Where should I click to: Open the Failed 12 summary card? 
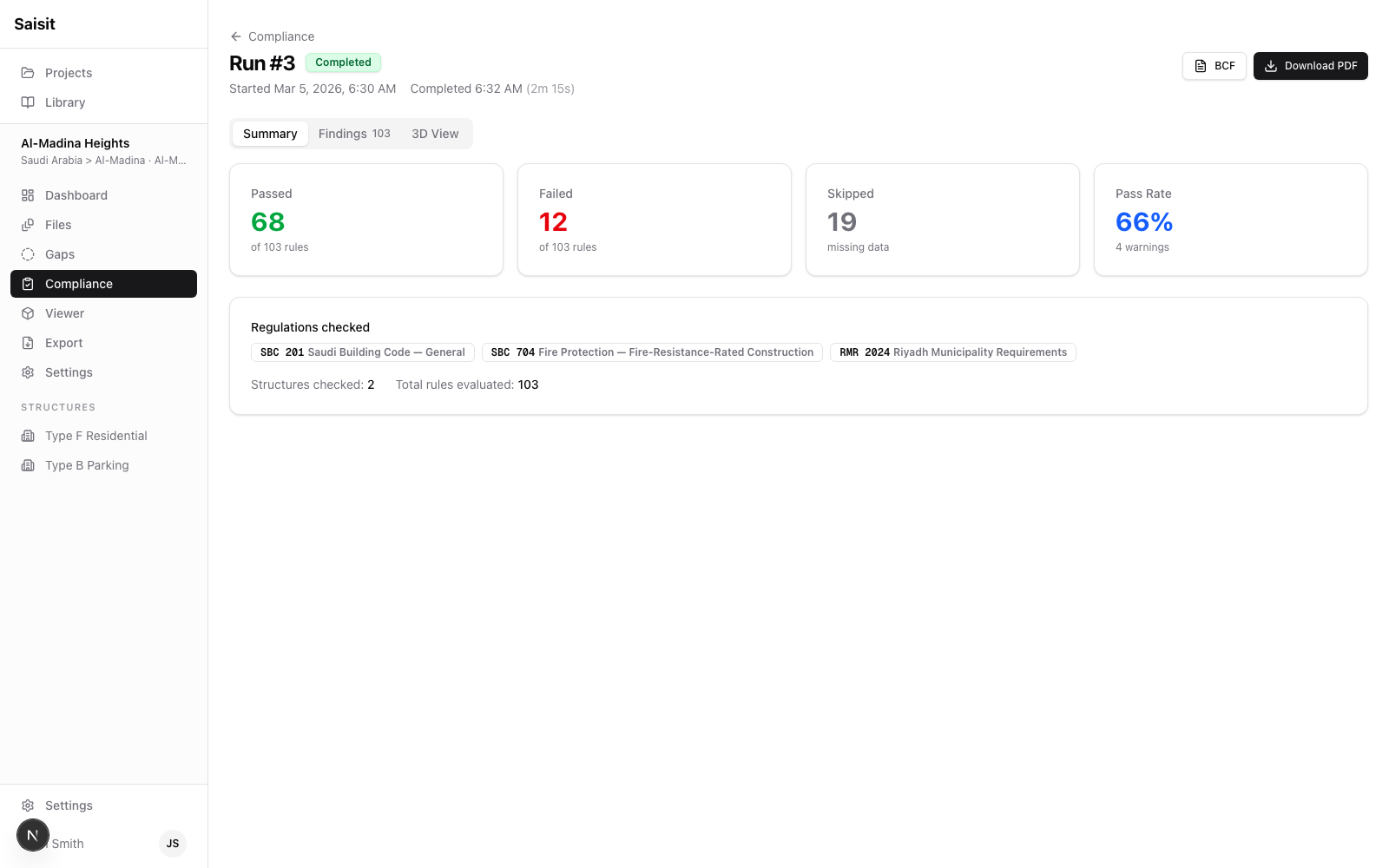point(655,220)
